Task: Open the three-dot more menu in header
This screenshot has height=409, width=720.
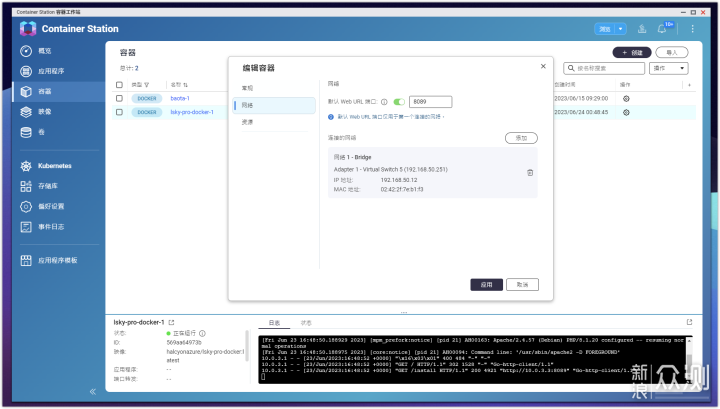Action: click(x=692, y=29)
